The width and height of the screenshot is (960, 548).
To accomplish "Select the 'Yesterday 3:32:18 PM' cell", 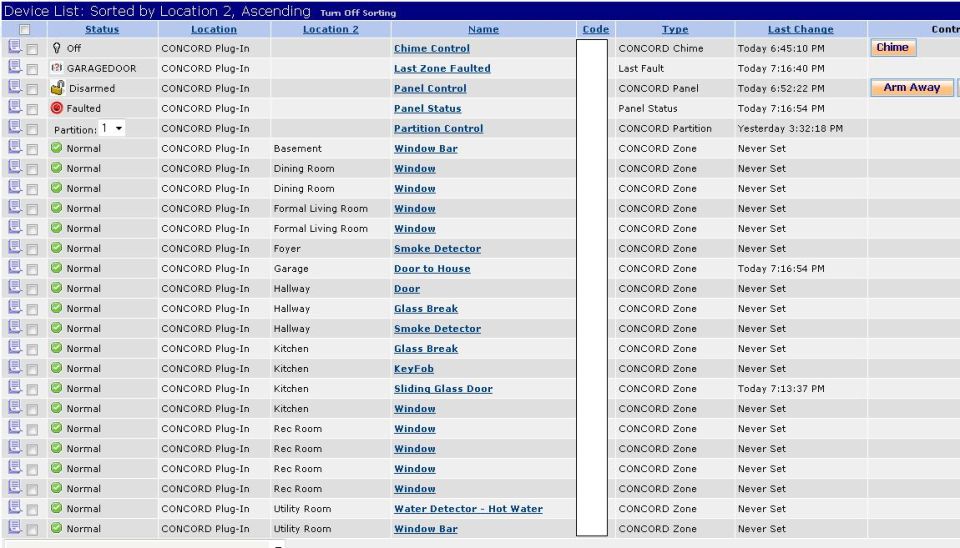I will coord(790,128).
